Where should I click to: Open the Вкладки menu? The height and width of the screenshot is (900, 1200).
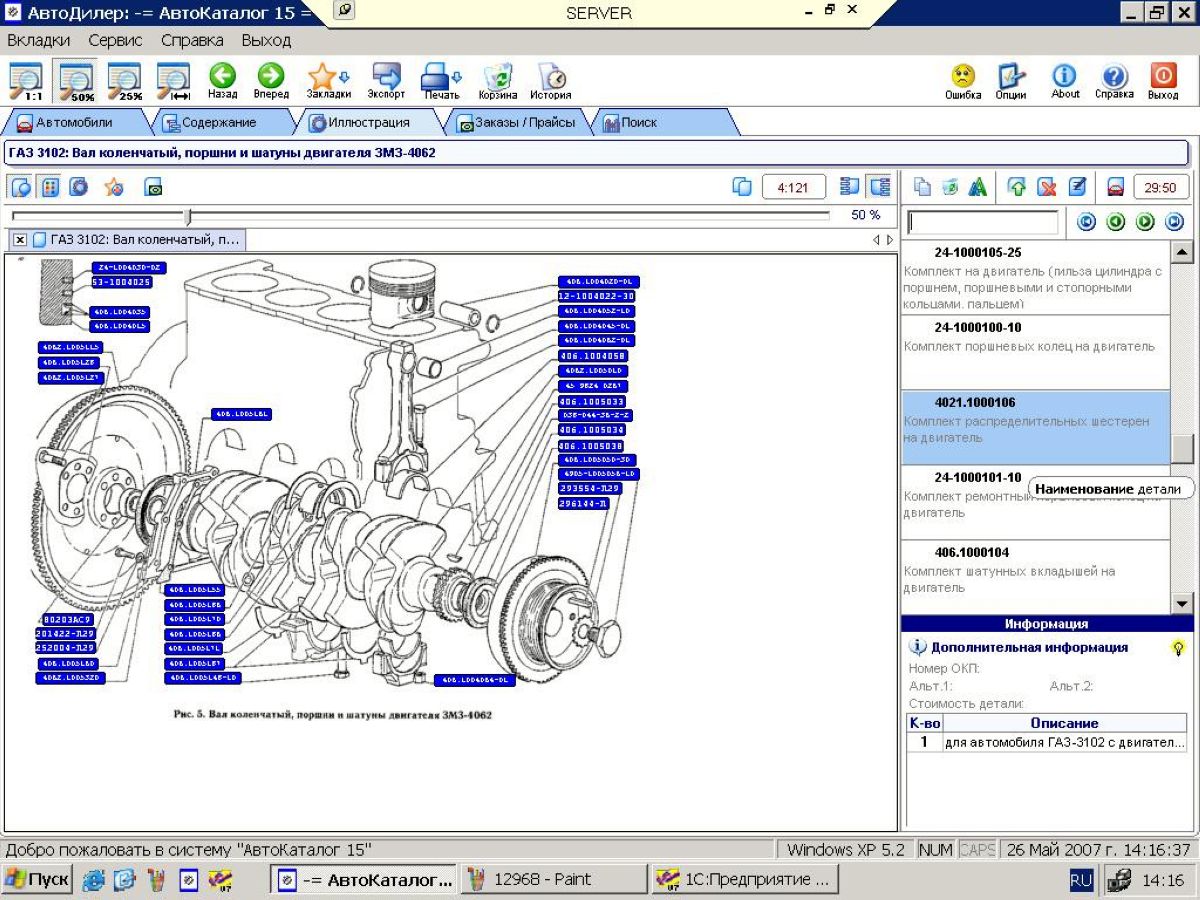pos(39,41)
